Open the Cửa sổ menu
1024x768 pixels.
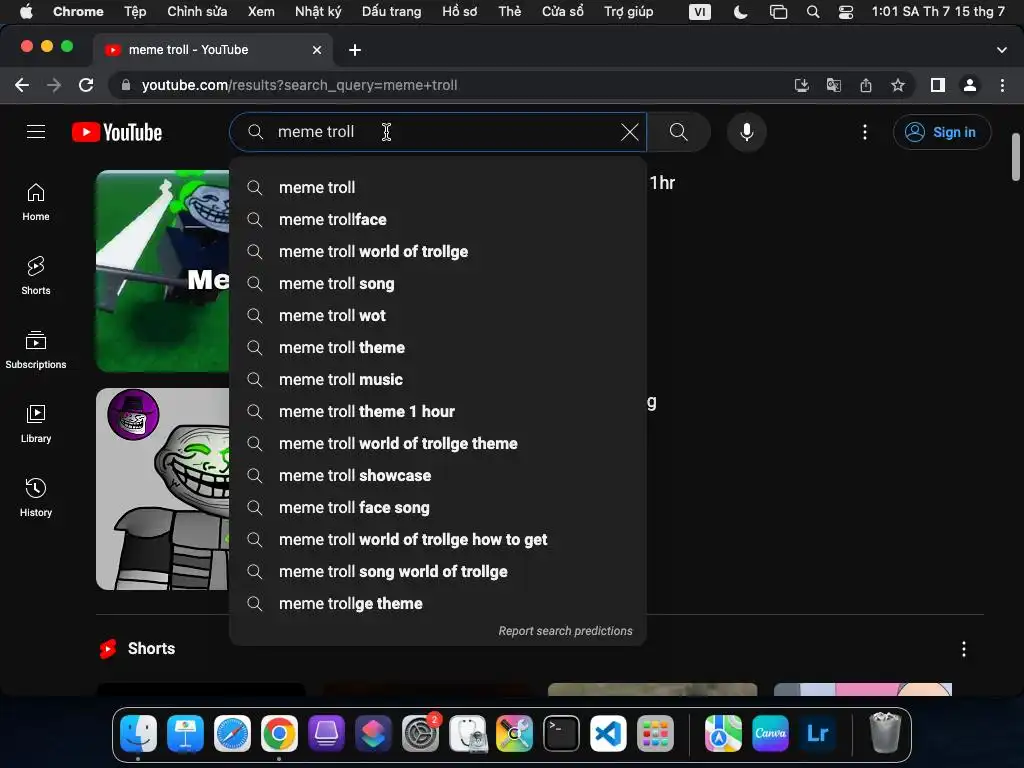(x=563, y=11)
